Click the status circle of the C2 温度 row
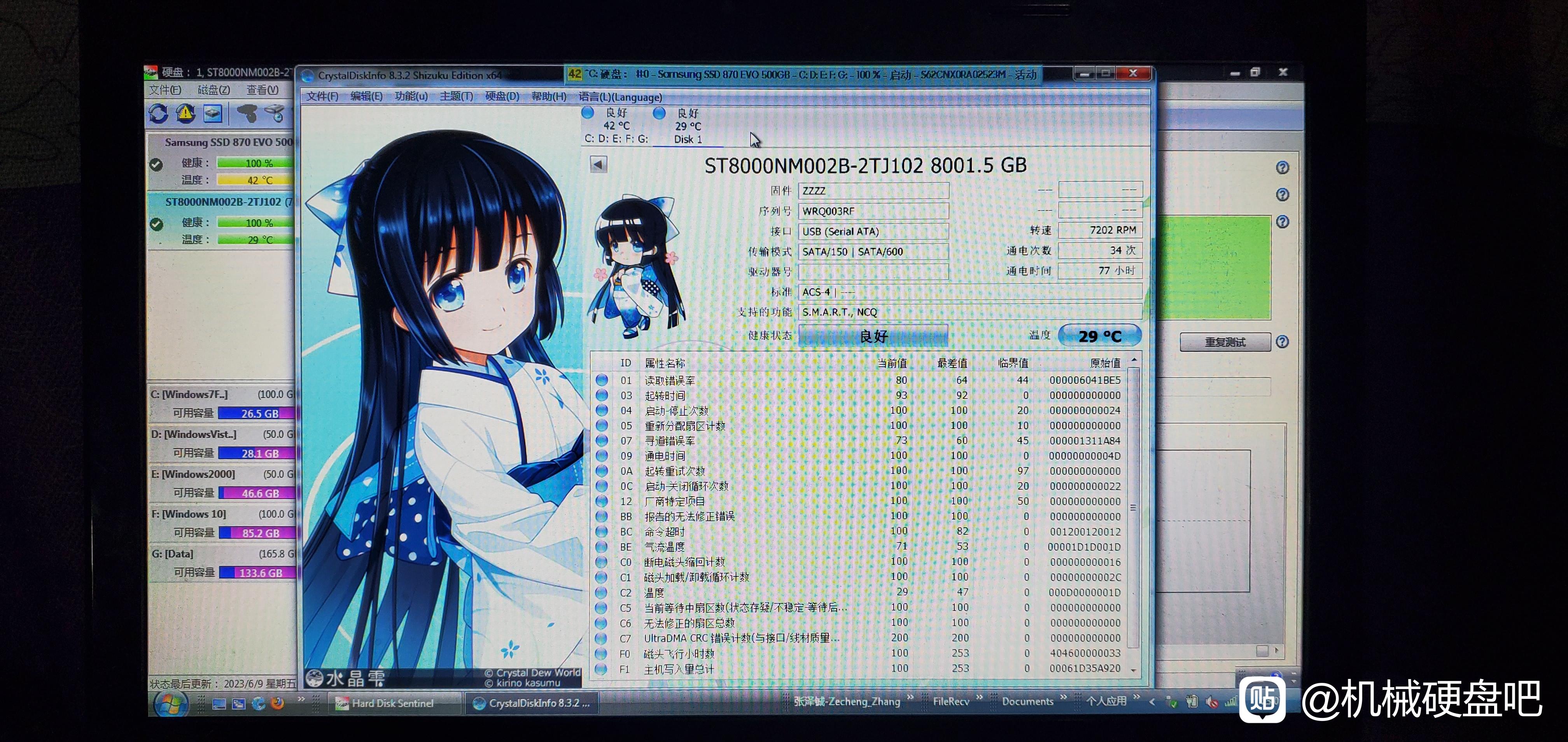 click(601, 592)
